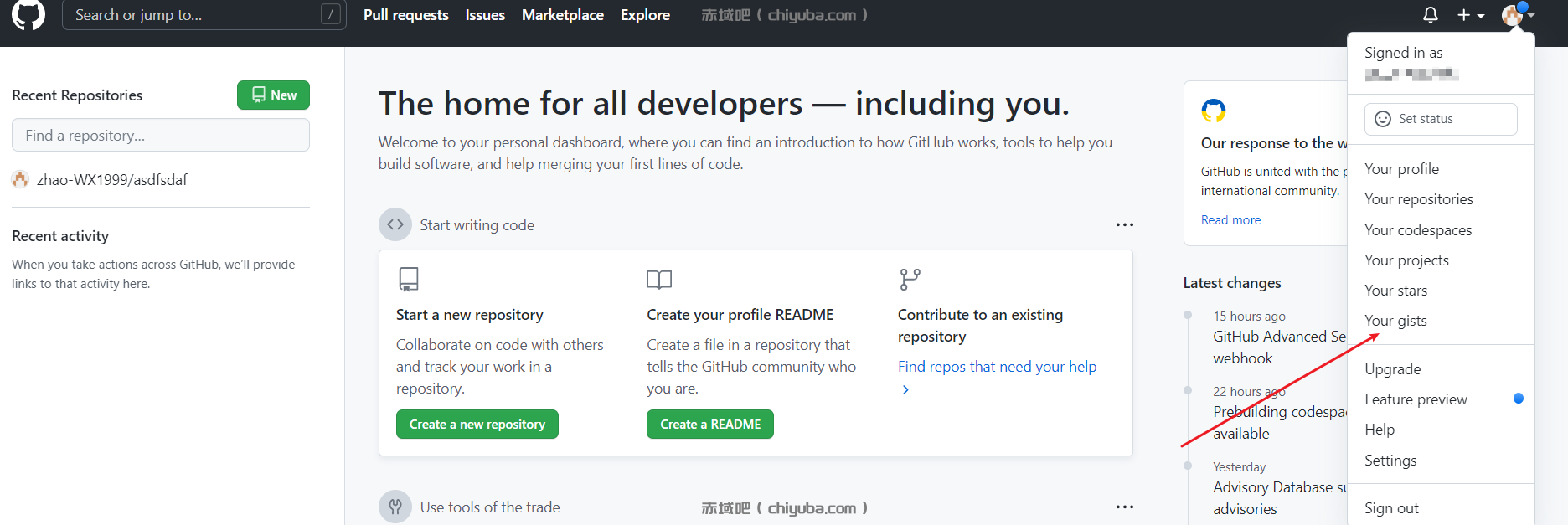Image resolution: width=1568 pixels, height=525 pixels.
Task: Open the ellipsis menu for Use tools of the trade
Action: 1124,507
